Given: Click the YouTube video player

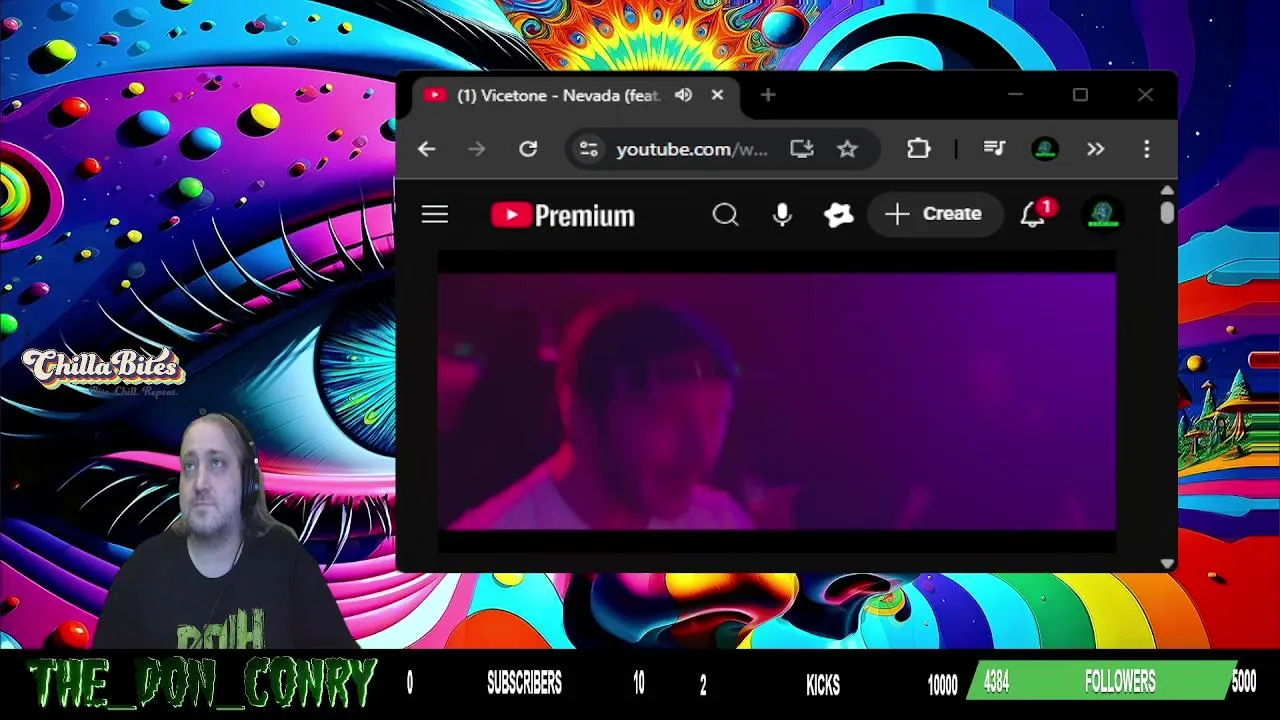Looking at the screenshot, I should pyautogui.click(x=777, y=401).
